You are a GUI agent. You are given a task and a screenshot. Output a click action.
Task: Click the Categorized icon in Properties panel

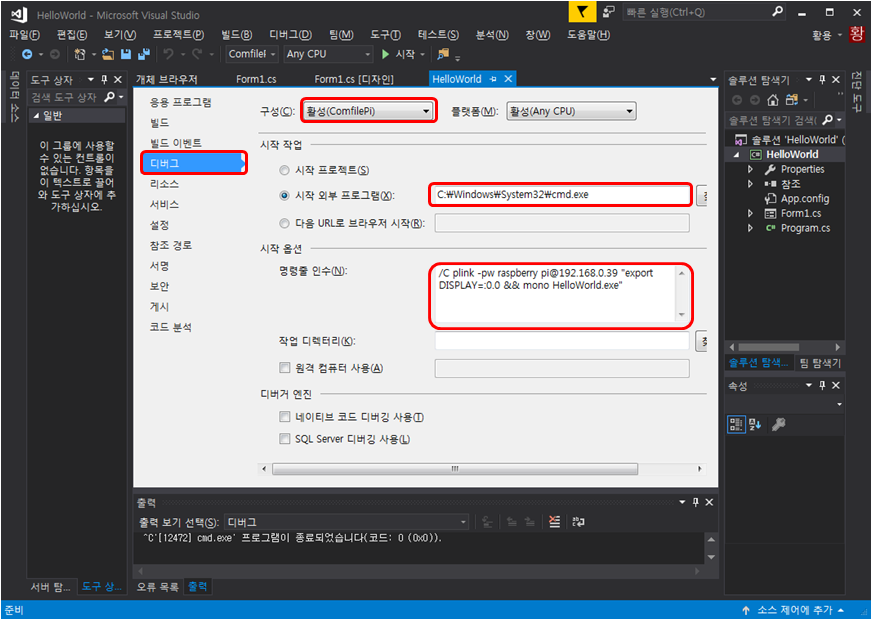[x=736, y=425]
